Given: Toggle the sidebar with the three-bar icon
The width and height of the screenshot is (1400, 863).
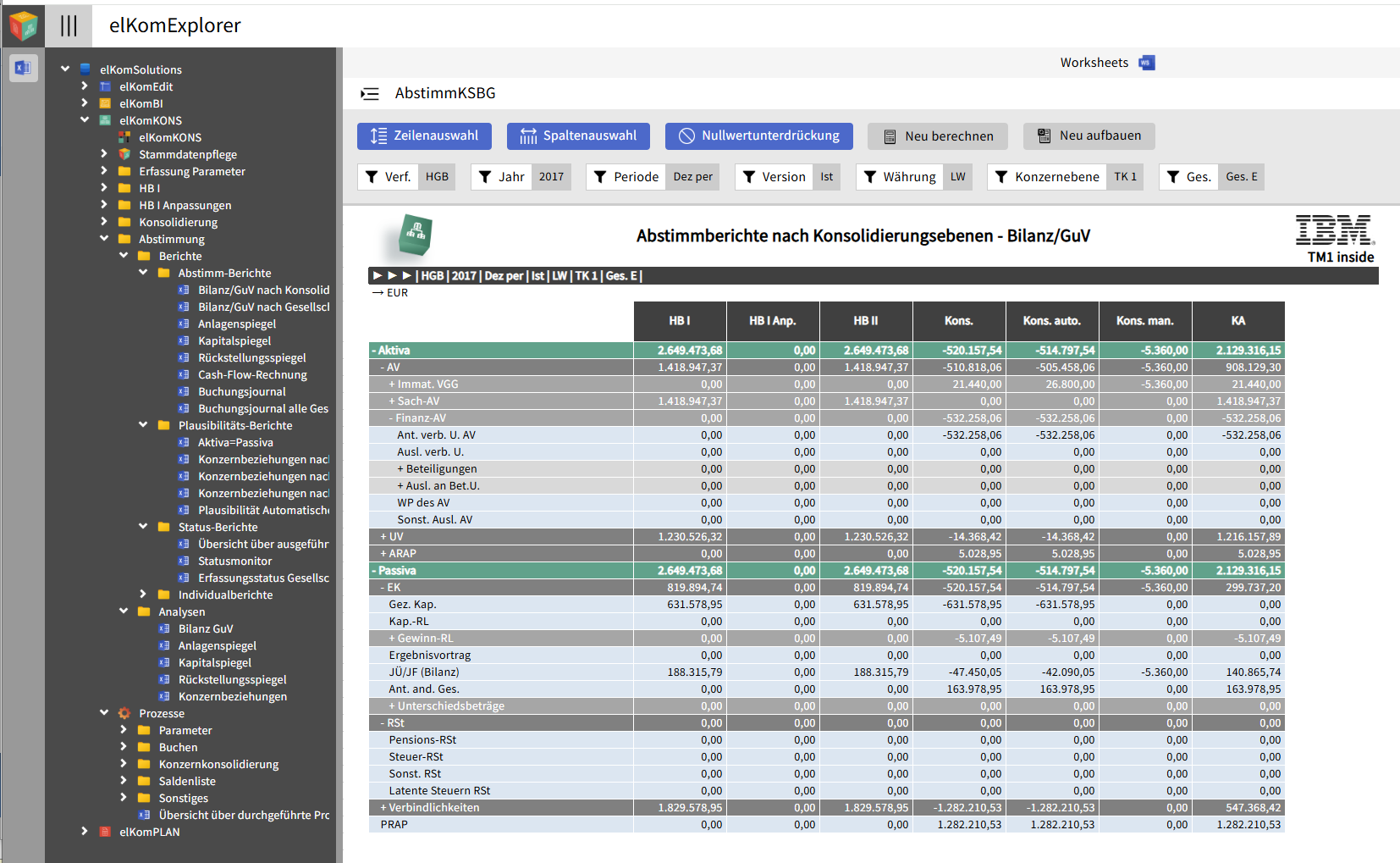Looking at the screenshot, I should [69, 25].
